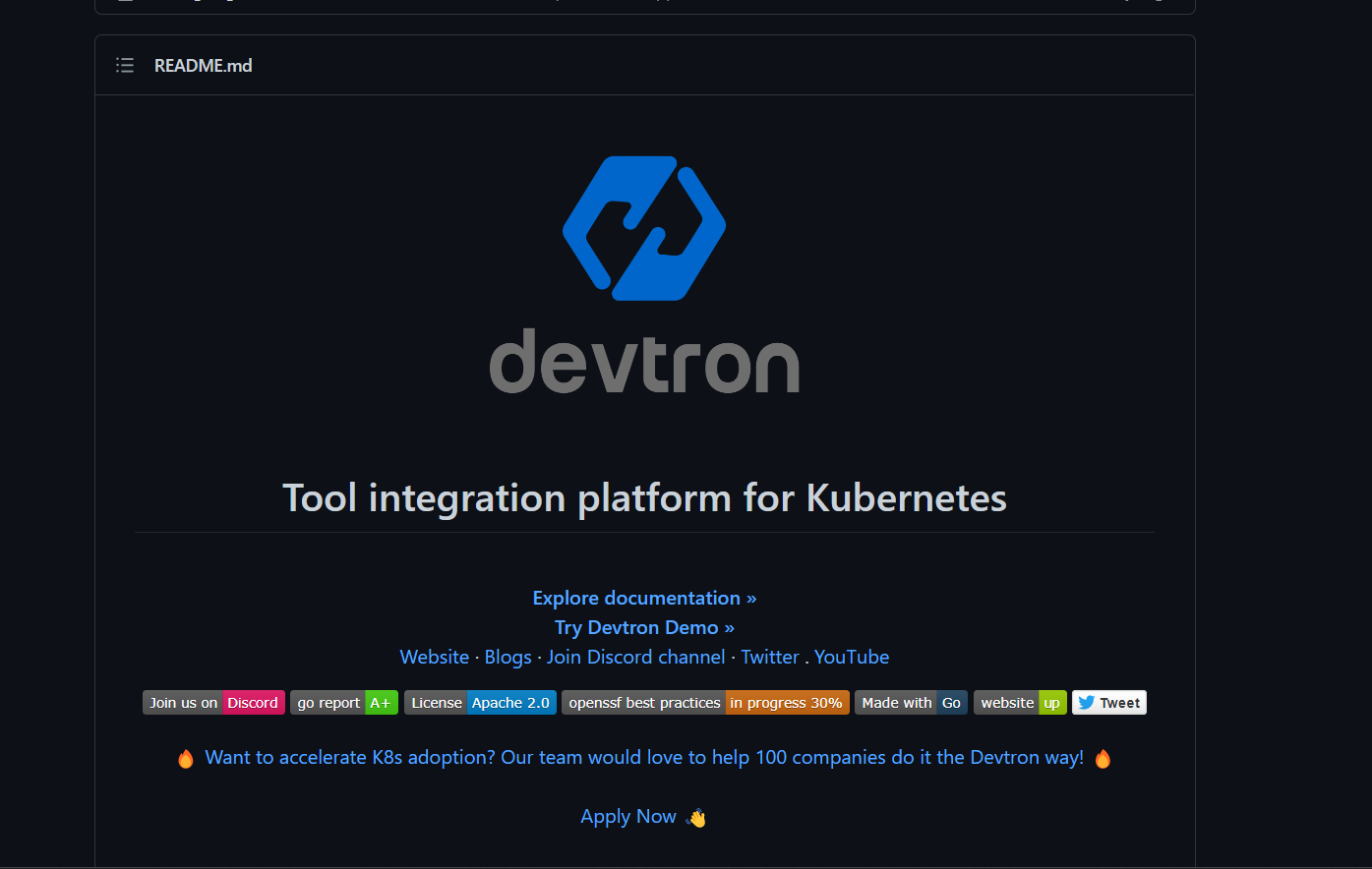Visit the Website link

point(435,657)
